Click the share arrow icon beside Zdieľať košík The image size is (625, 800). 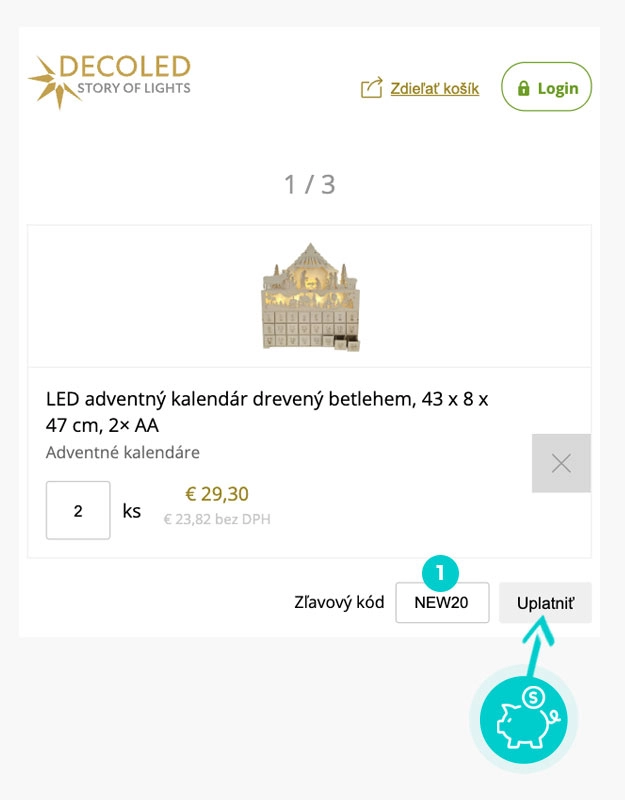[x=370, y=87]
